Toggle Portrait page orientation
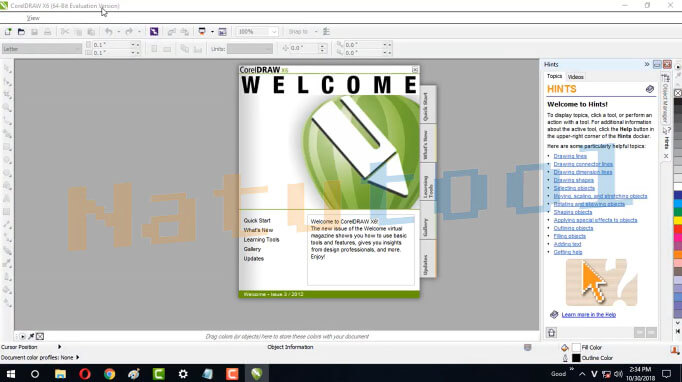Image resolution: width=682 pixels, height=382 pixels. pos(154,49)
